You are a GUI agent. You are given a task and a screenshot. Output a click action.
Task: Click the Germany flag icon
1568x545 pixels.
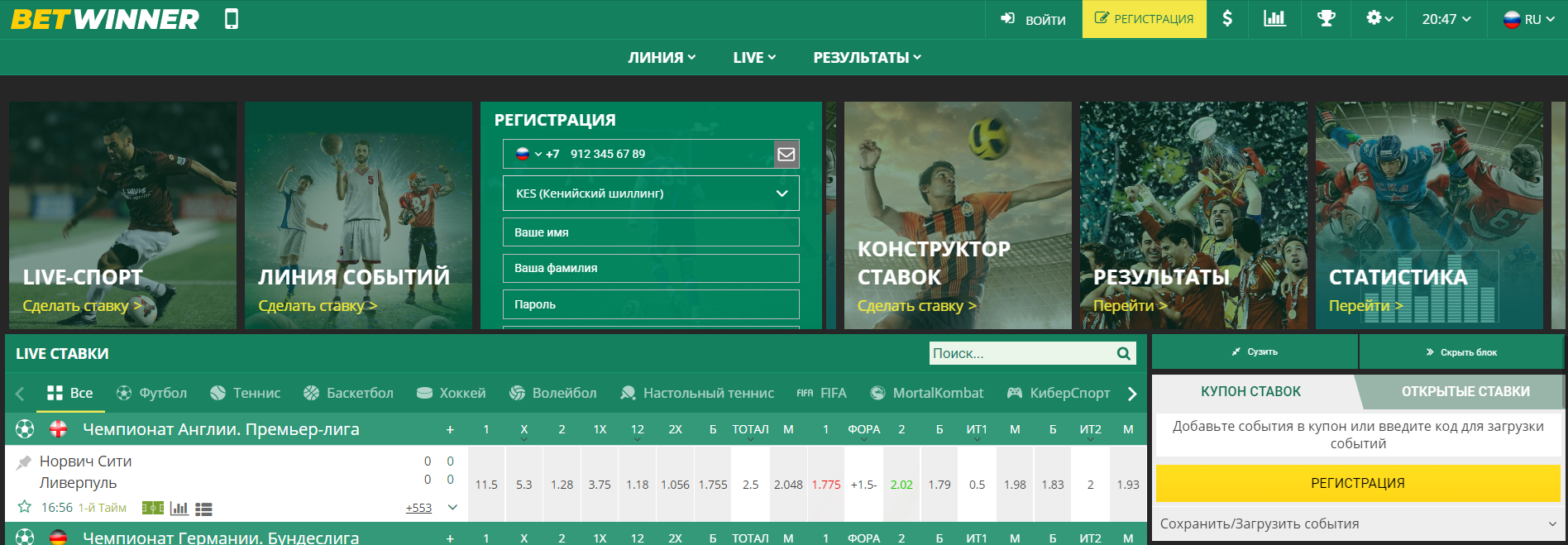click(x=59, y=537)
